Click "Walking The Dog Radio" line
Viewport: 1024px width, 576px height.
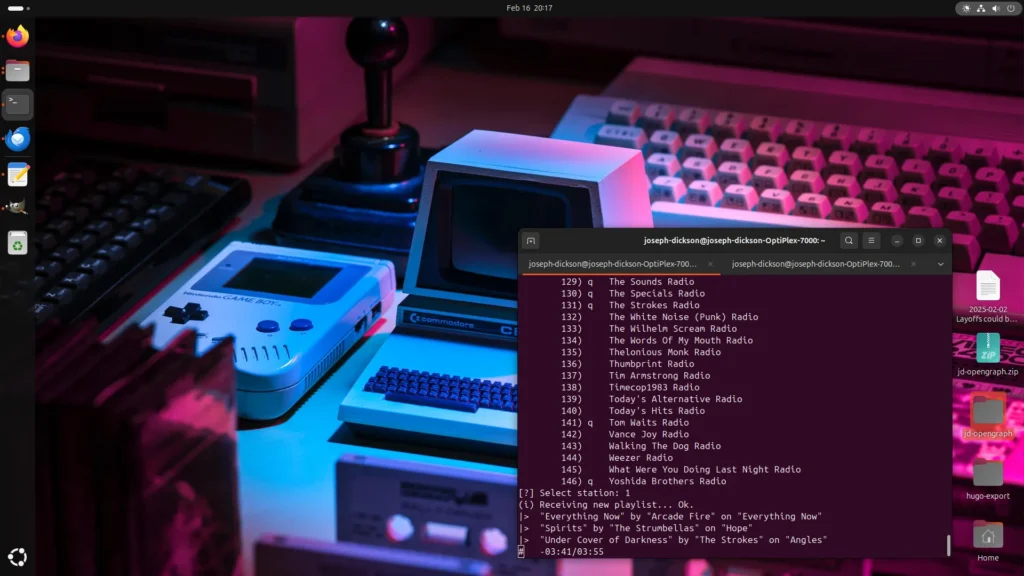click(665, 446)
